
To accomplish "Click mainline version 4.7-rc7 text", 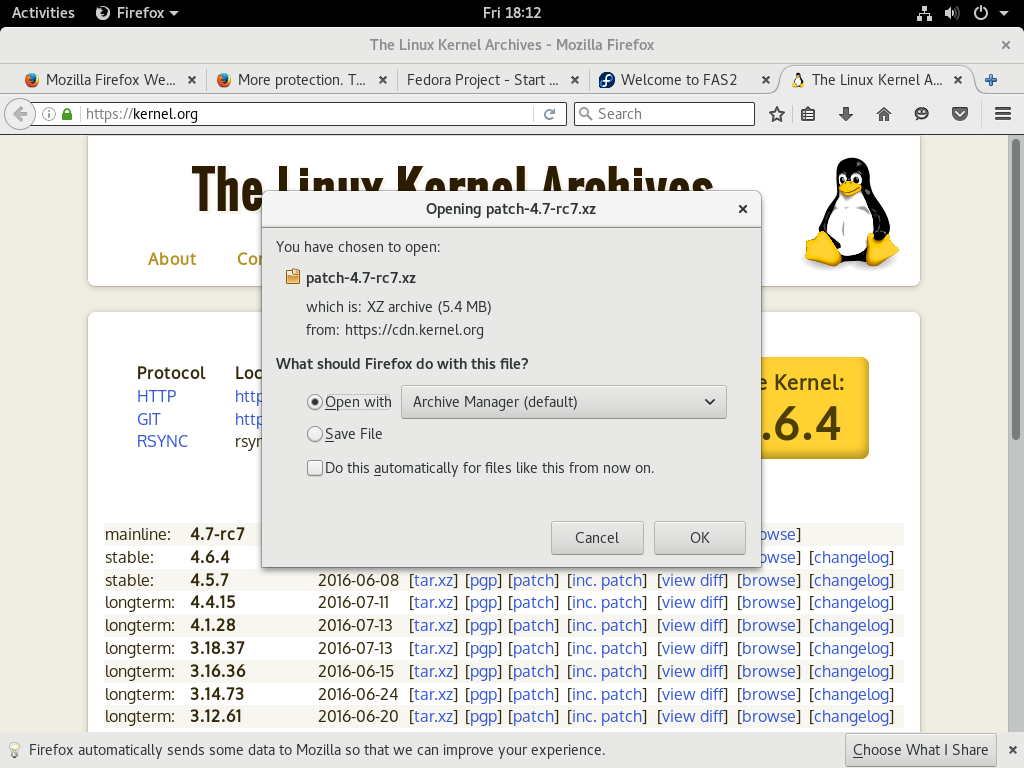I will pos(217,534).
